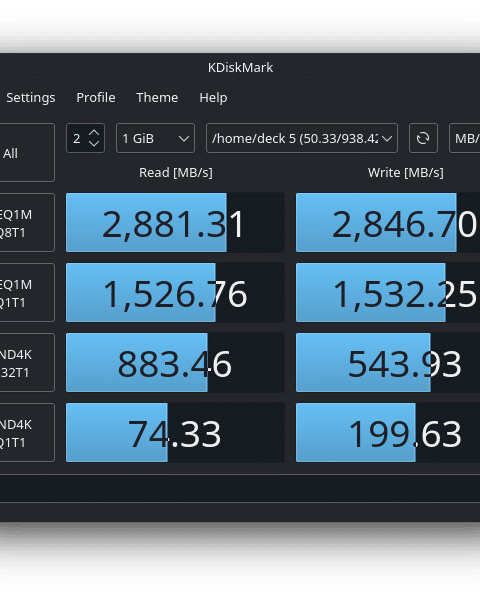The width and height of the screenshot is (480, 599).
Task: Click the Read [MB/s] column header
Action: 176,173
